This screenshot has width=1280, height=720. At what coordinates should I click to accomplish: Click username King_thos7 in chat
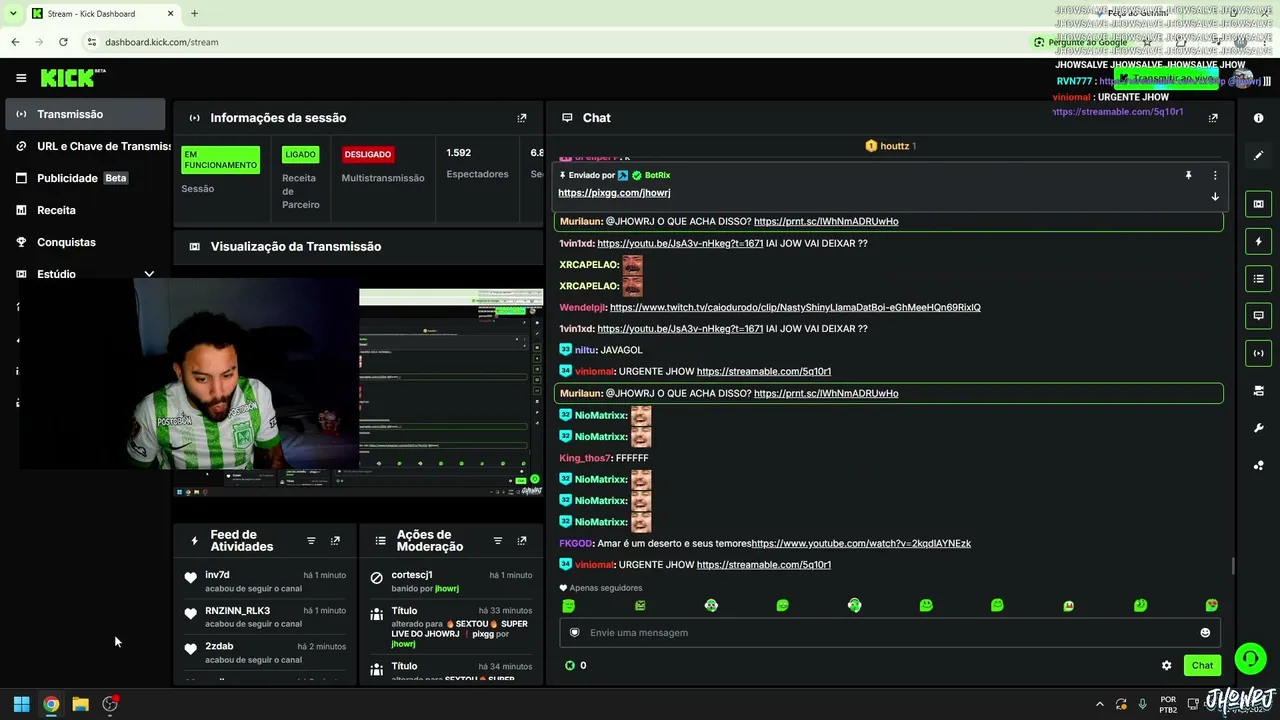[x=585, y=458]
